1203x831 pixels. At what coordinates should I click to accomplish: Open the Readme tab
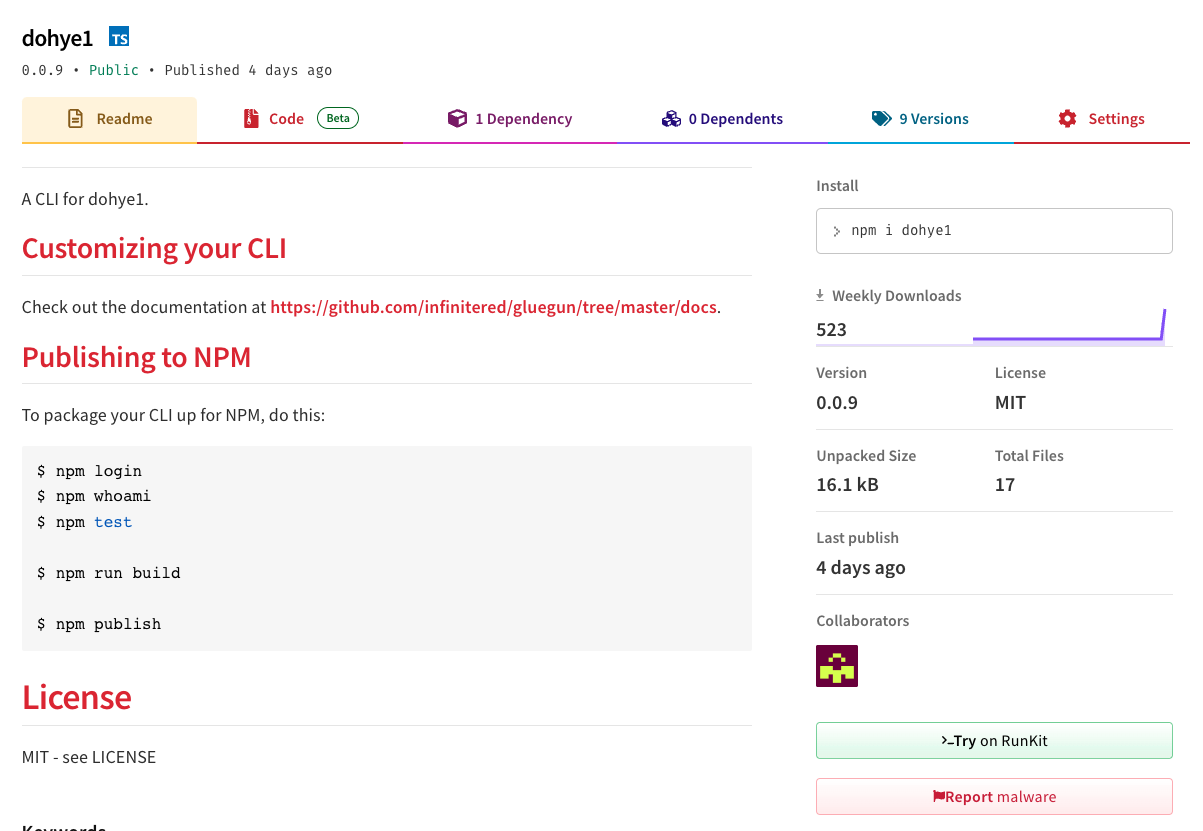point(109,119)
